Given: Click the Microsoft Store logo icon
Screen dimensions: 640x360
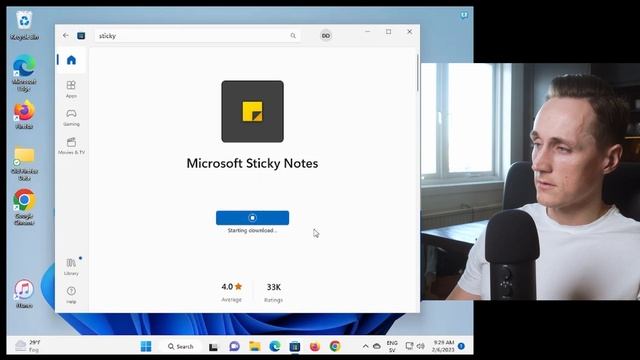Looking at the screenshot, I should point(81,36).
